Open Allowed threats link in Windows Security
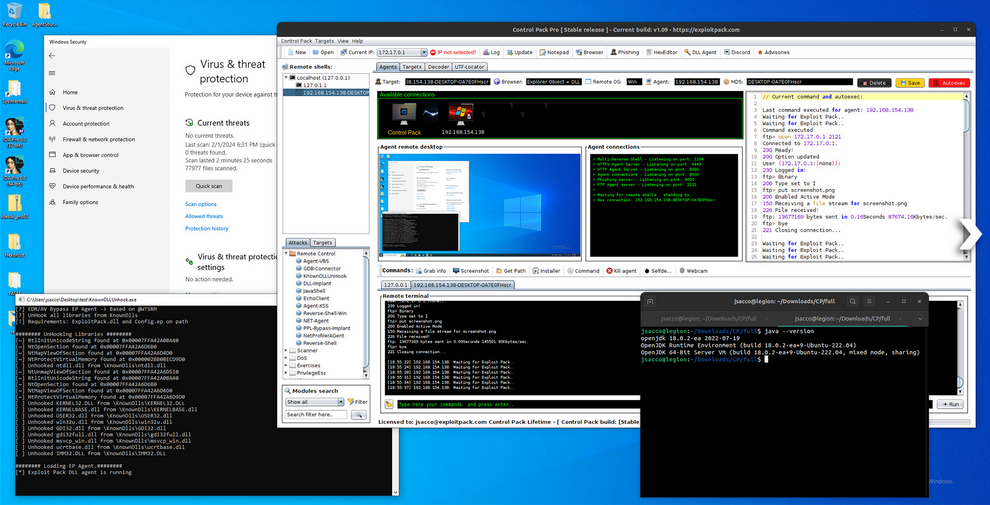Viewport: 990px width, 505px height. (204, 216)
